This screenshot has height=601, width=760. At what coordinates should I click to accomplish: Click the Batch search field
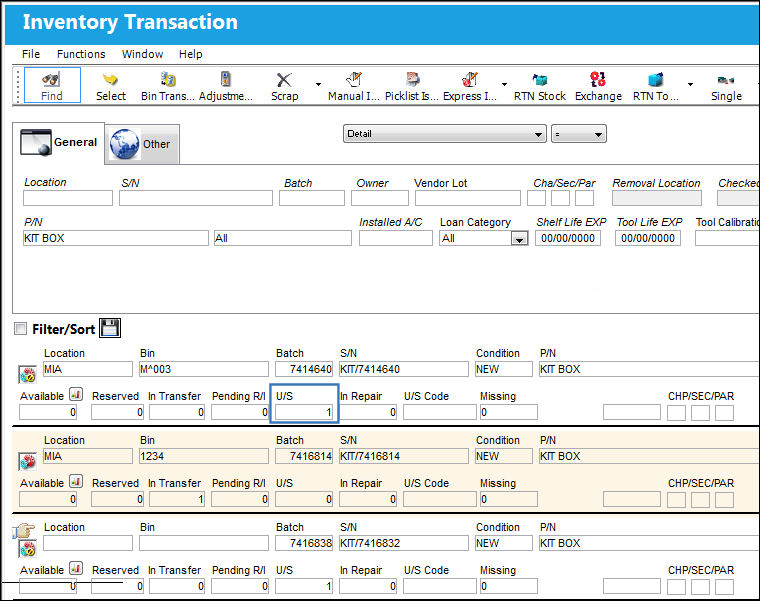(x=312, y=198)
